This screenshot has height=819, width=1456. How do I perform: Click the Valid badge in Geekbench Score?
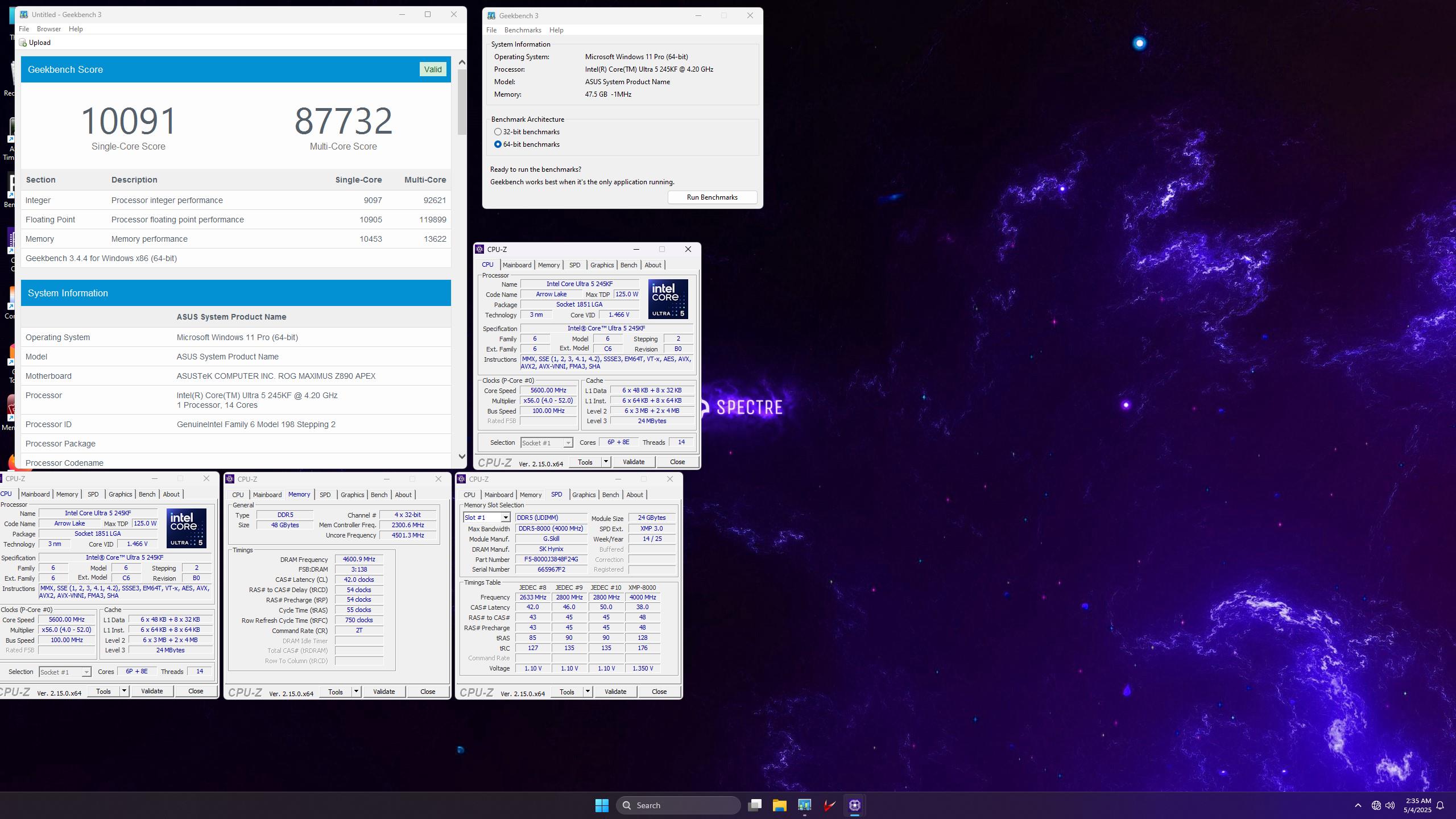click(x=433, y=69)
